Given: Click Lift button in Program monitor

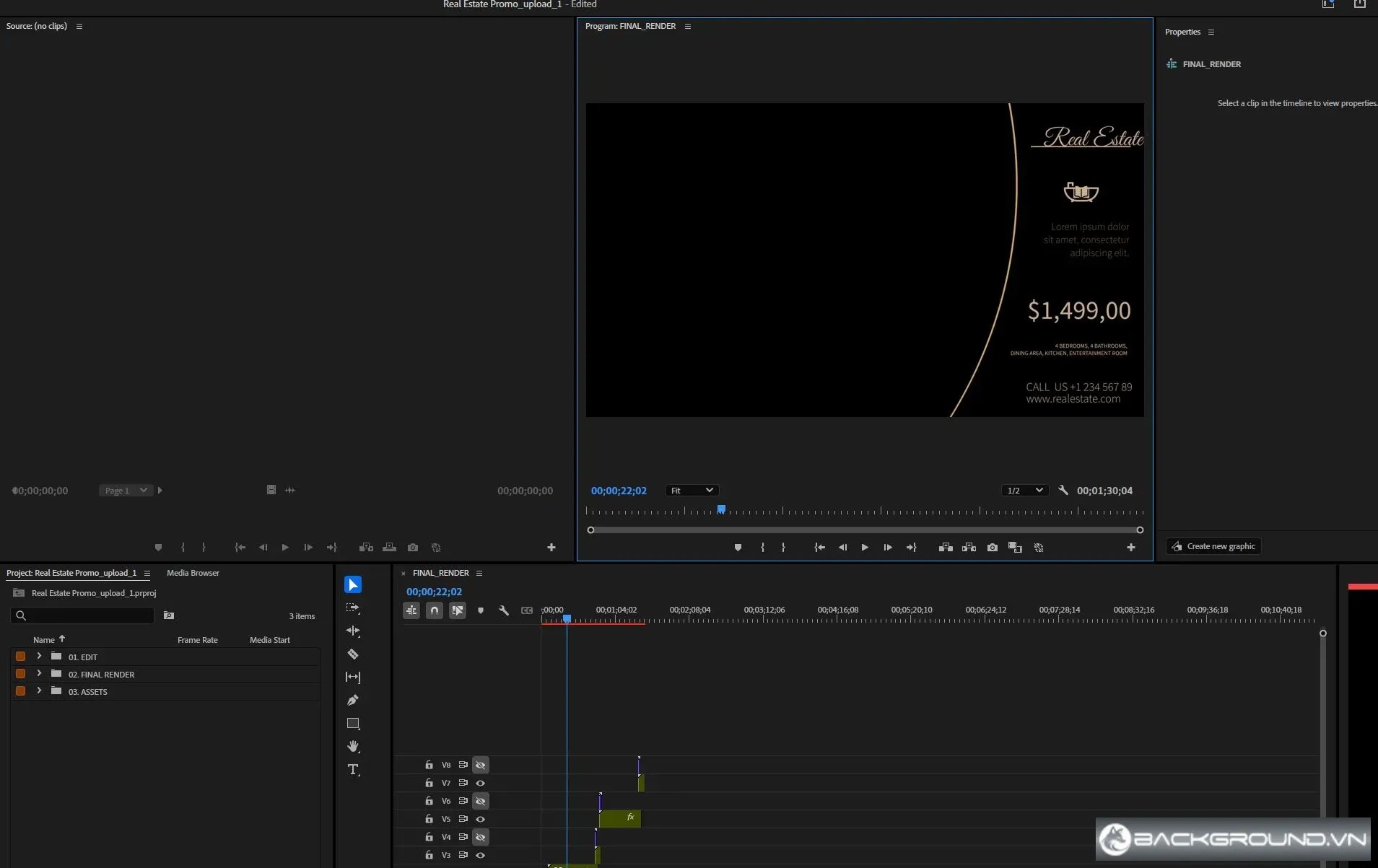Looking at the screenshot, I should point(946,548).
